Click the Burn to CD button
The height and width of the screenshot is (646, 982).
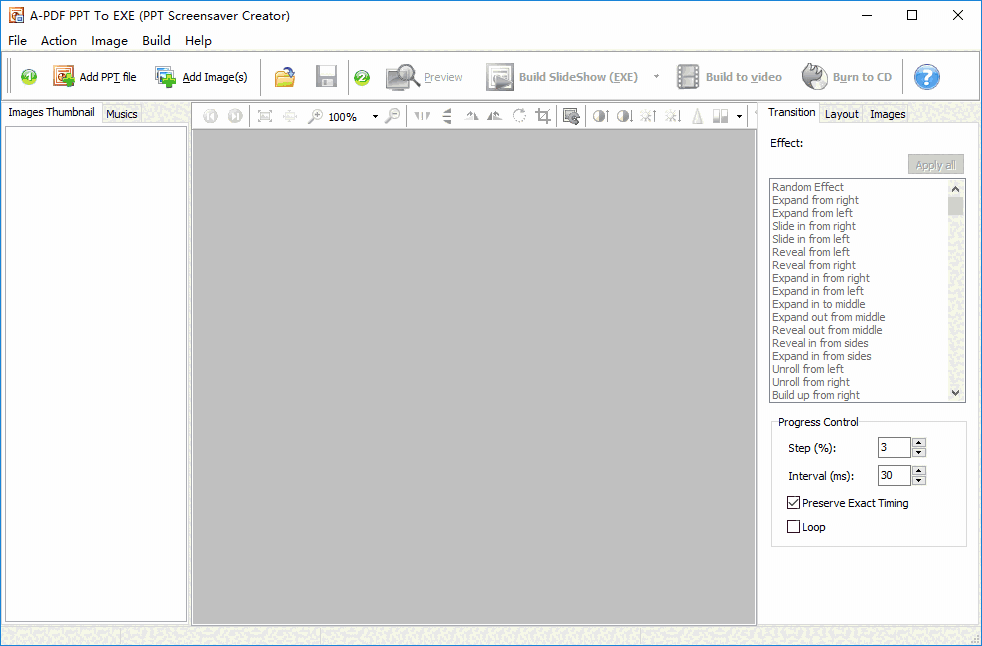coord(847,77)
